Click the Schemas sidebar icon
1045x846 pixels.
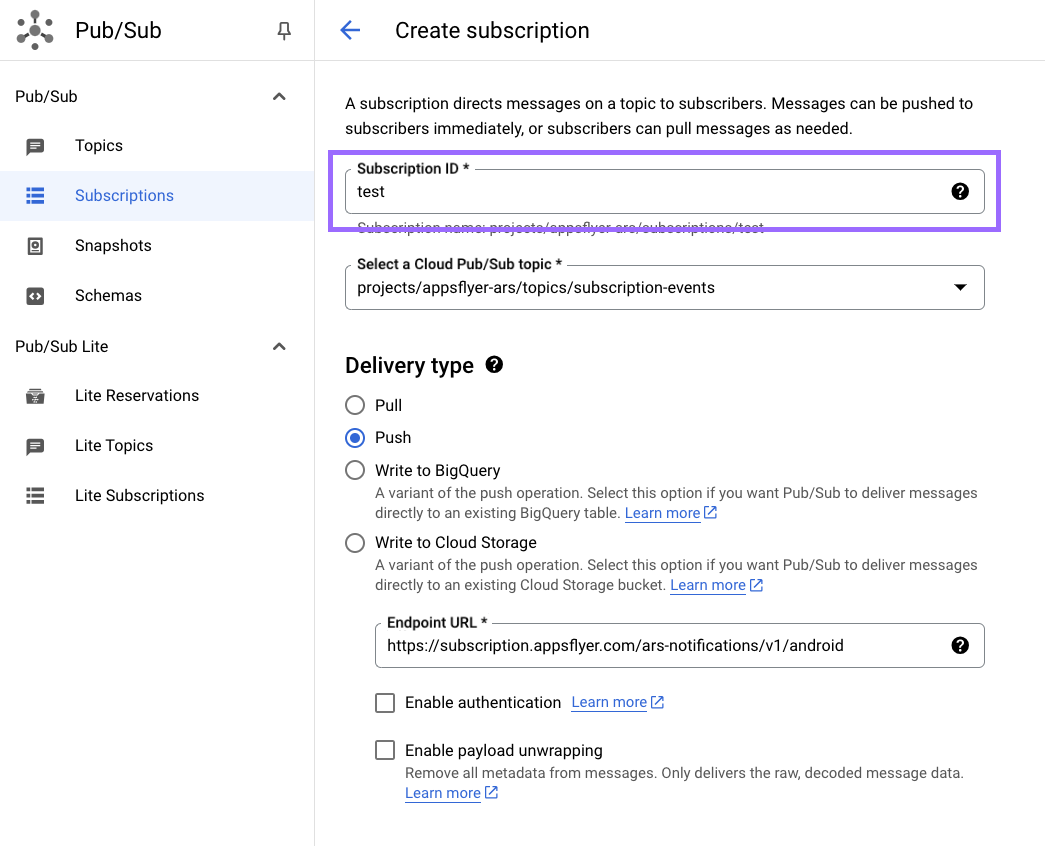click(x=35, y=296)
